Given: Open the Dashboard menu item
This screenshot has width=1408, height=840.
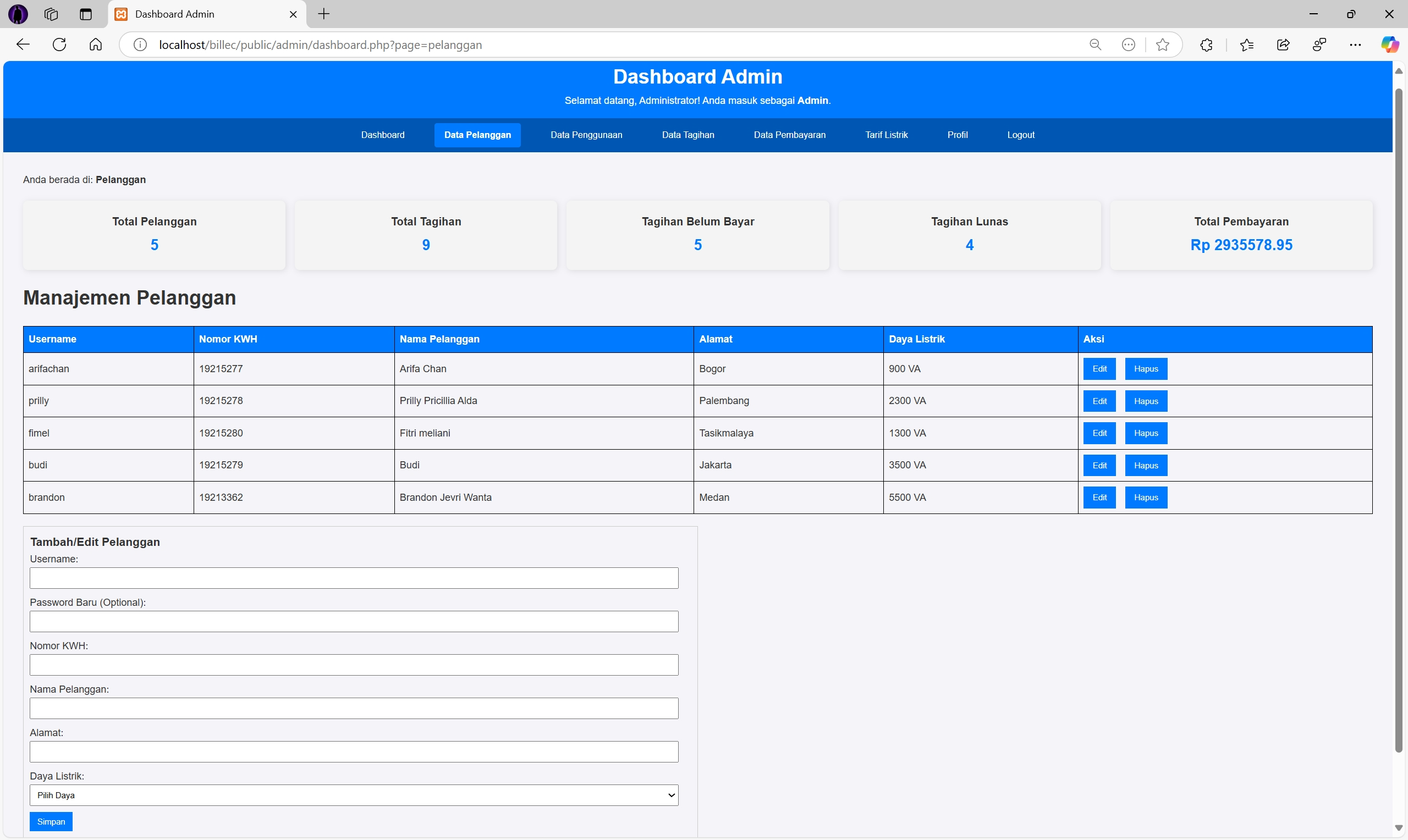Looking at the screenshot, I should tap(383, 135).
